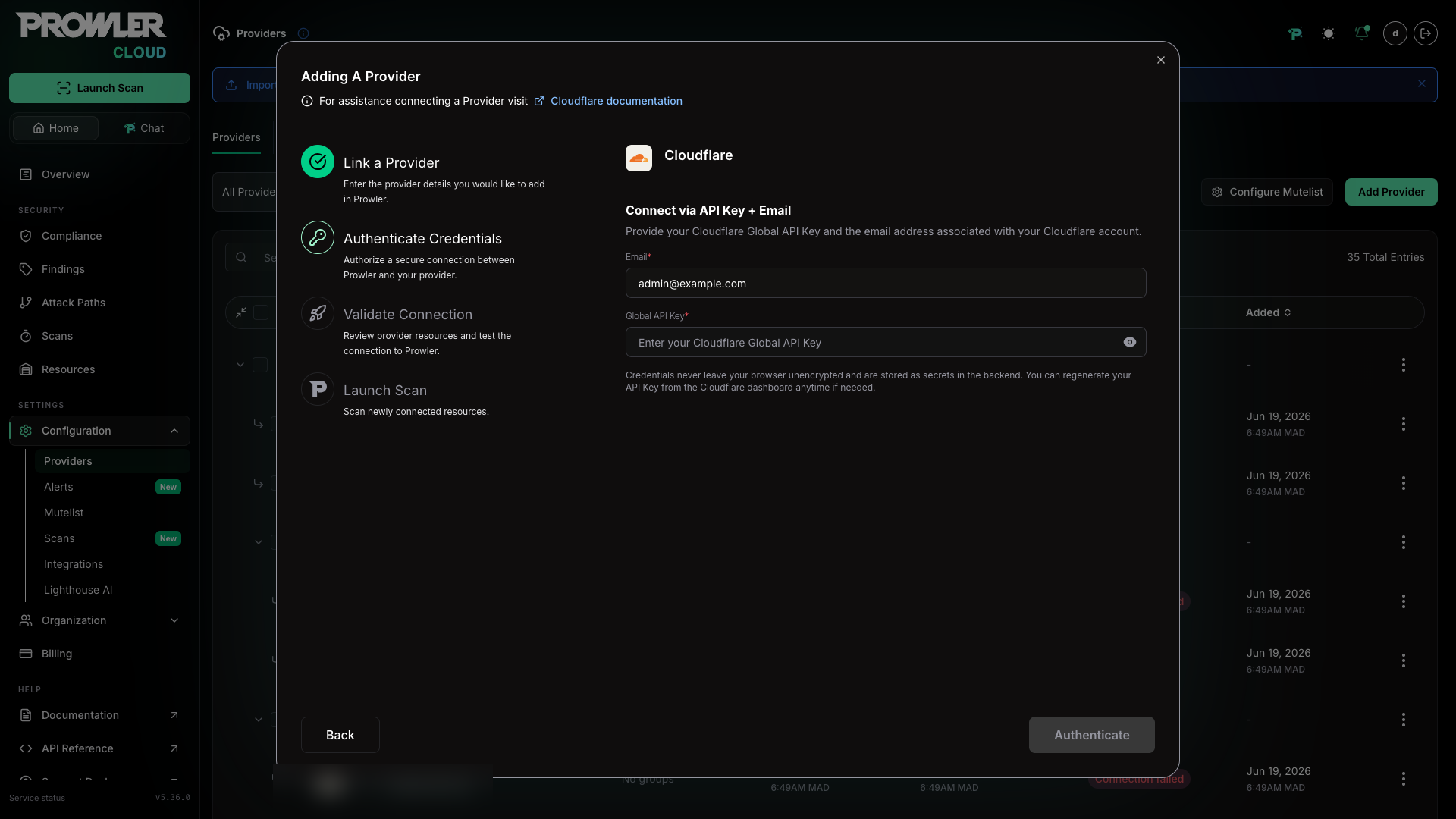The image size is (1456, 819).
Task: Expand the Organization section chevron
Action: pyautogui.click(x=174, y=620)
